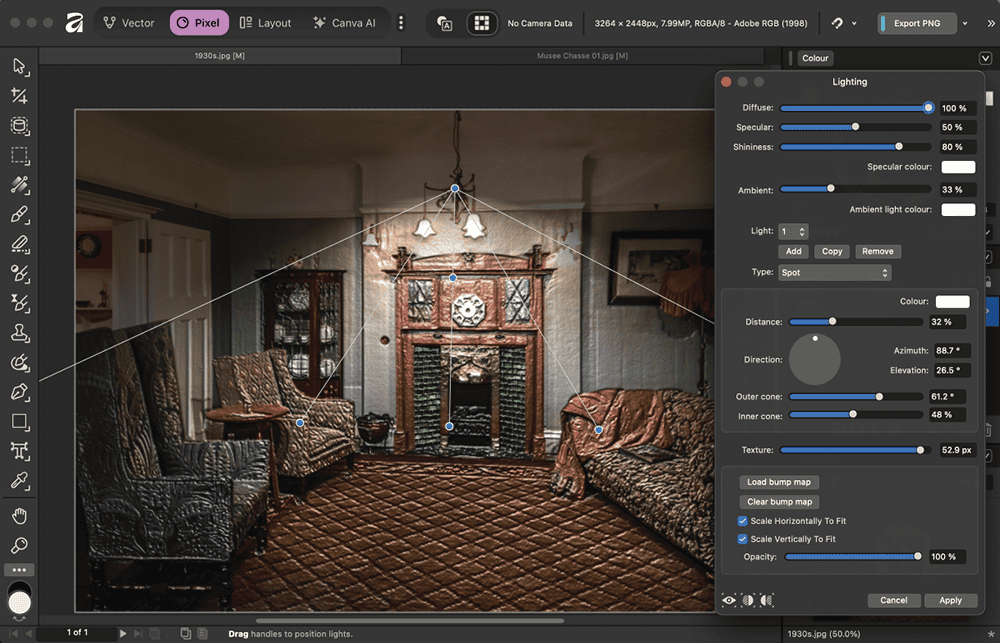Open the Export PNG options arrow
Screen dimensions: 1000x643
point(964,23)
